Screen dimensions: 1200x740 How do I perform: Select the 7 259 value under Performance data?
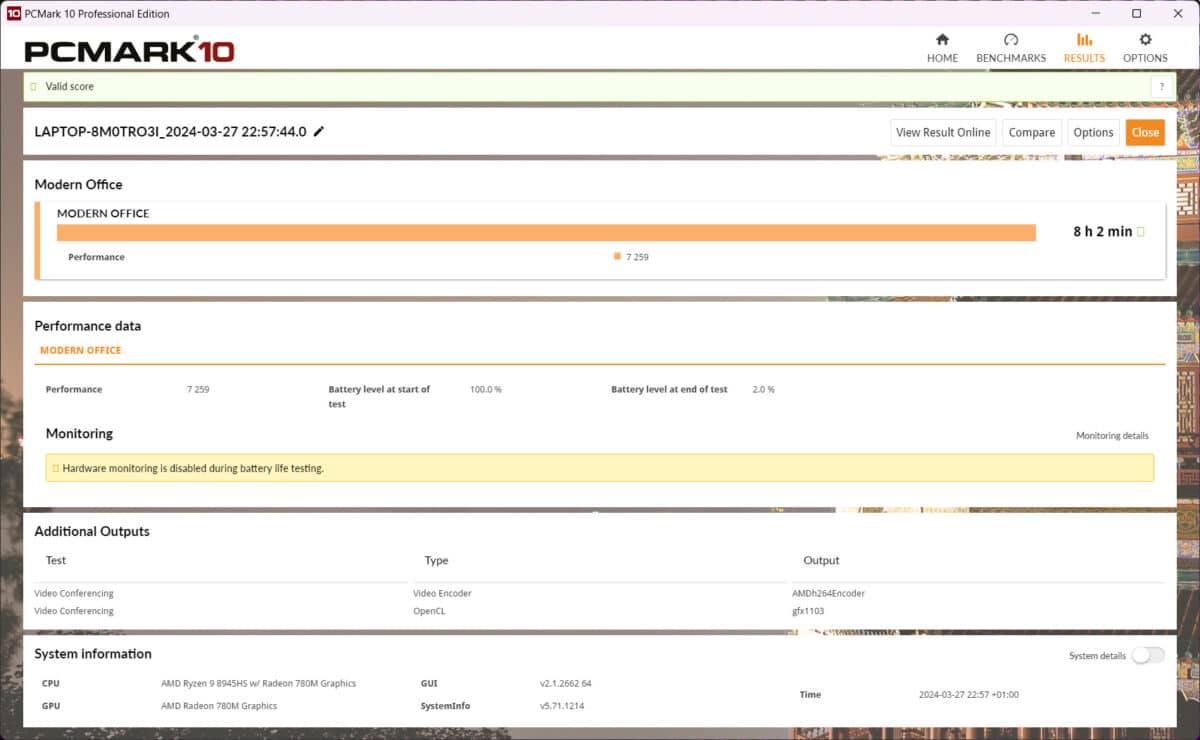pyautogui.click(x=198, y=389)
